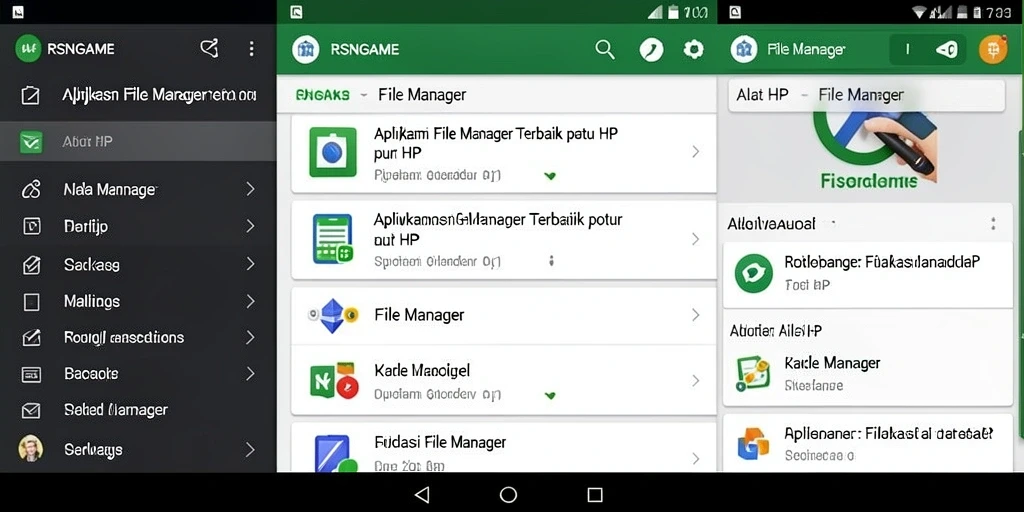Open Apllenaner: Filakasí al detetat title
The height and width of the screenshot is (512, 1024).
point(889,433)
